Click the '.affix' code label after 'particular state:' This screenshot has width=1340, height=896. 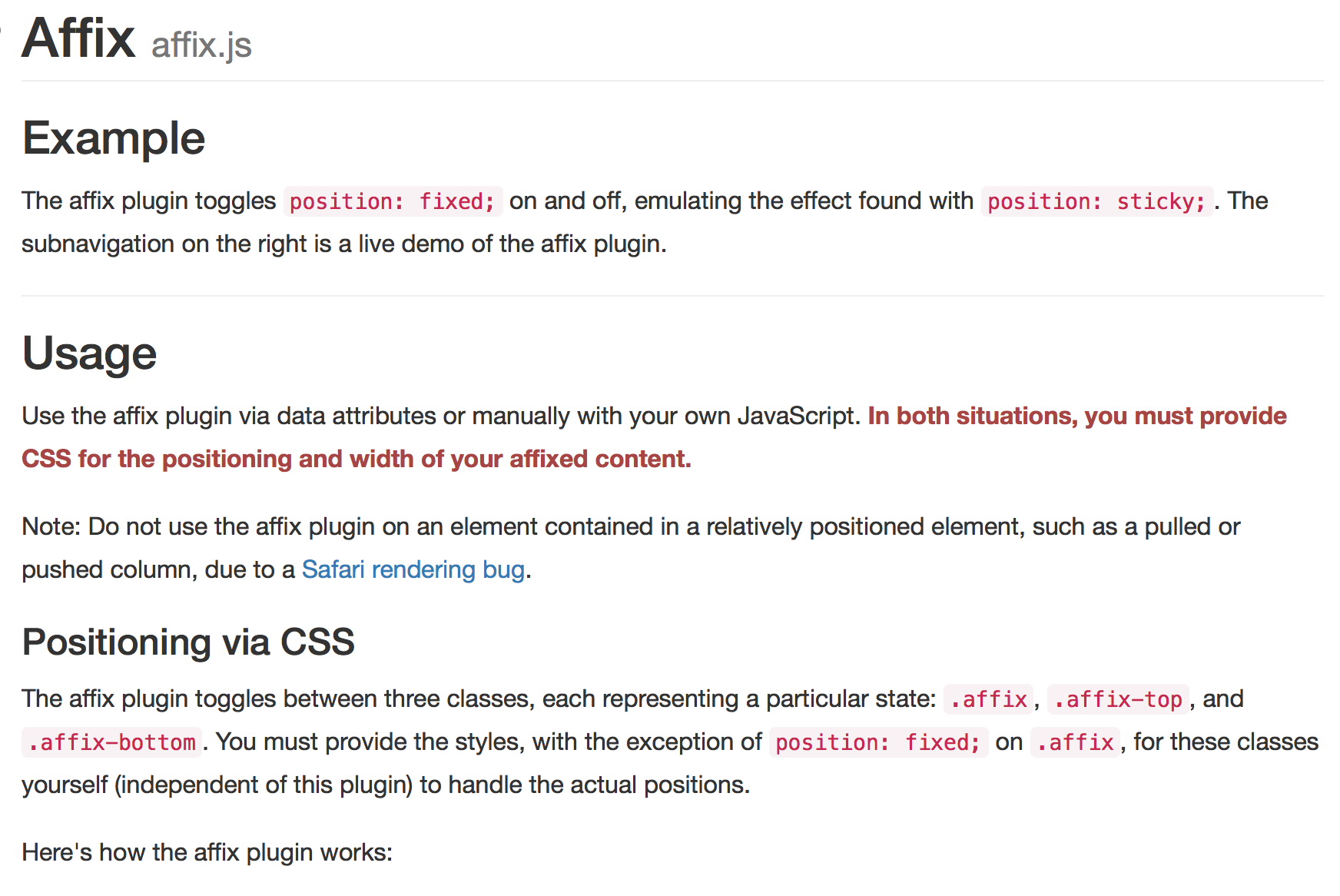[988, 699]
